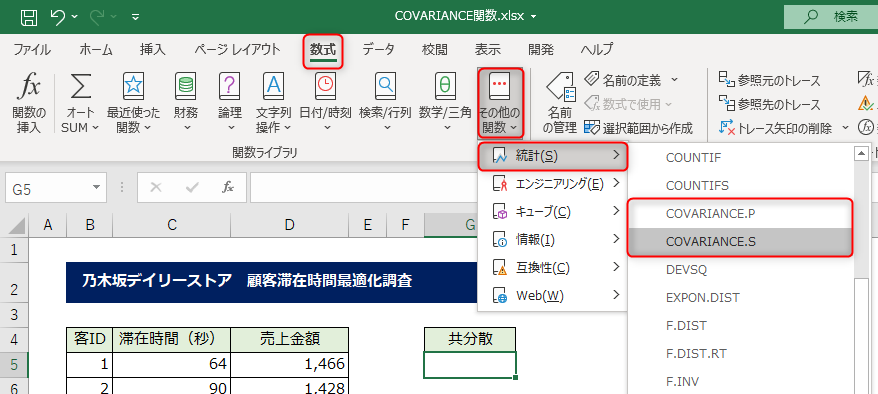This screenshot has height=394, width=878.
Task: Select row 5 header
Action: [14, 365]
